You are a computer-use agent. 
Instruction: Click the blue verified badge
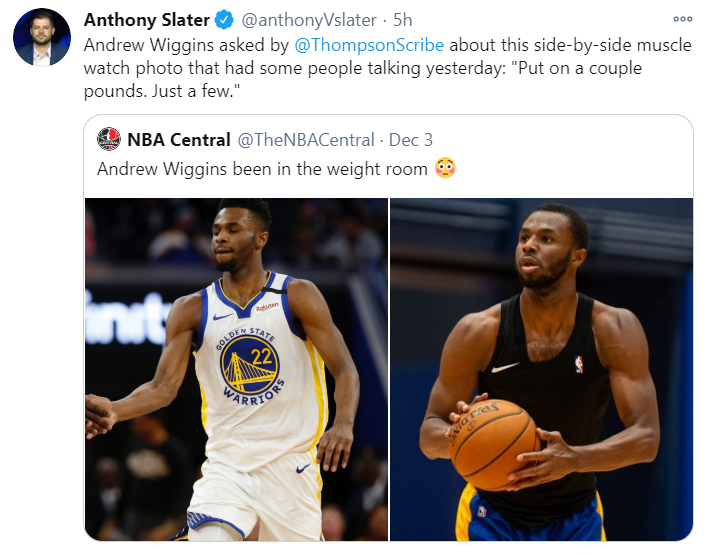click(223, 20)
